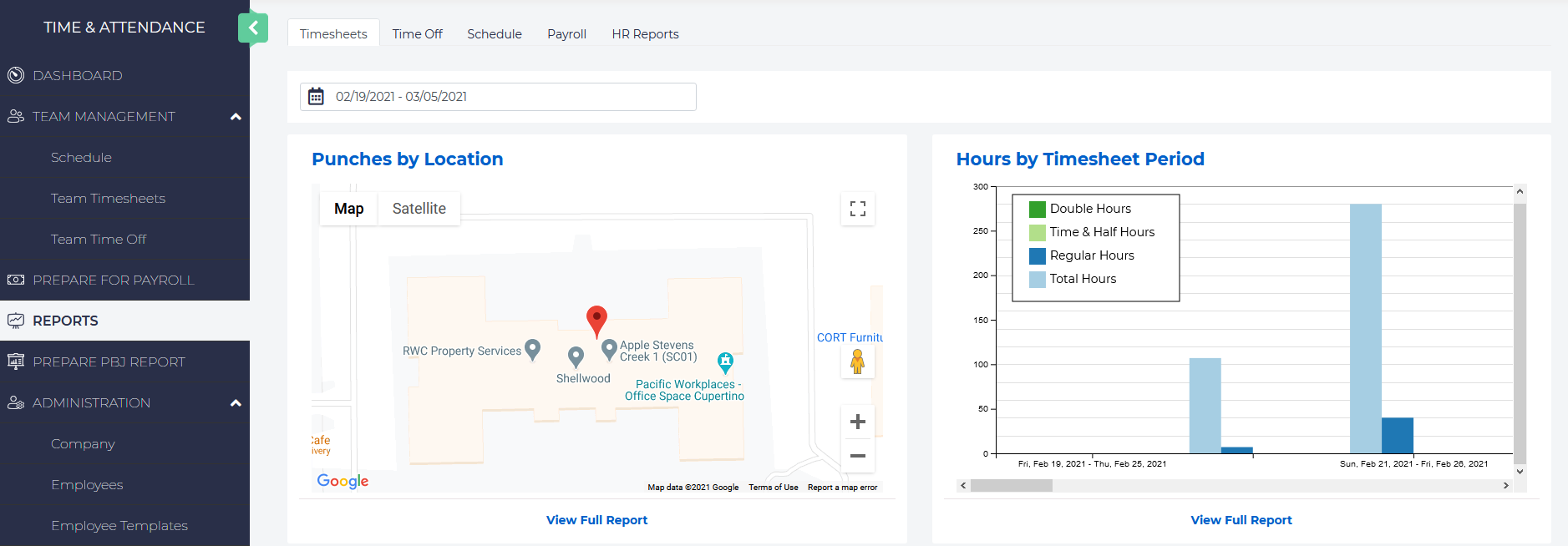Click the Pacific Workplaces teal marker
Viewport: 1568px width, 546px height.
tap(725, 361)
